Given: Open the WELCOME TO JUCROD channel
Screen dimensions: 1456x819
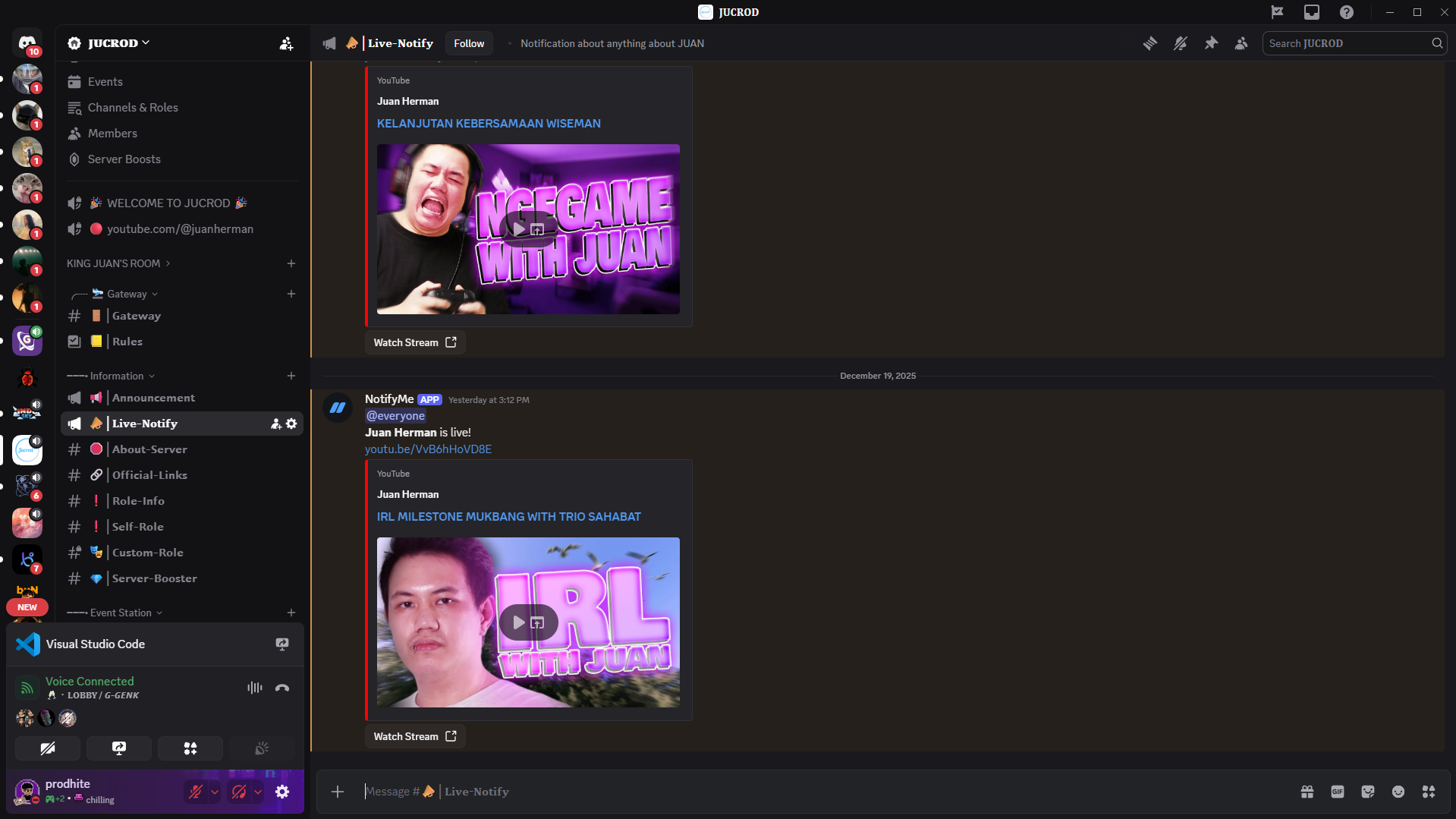Looking at the screenshot, I should tap(182, 203).
